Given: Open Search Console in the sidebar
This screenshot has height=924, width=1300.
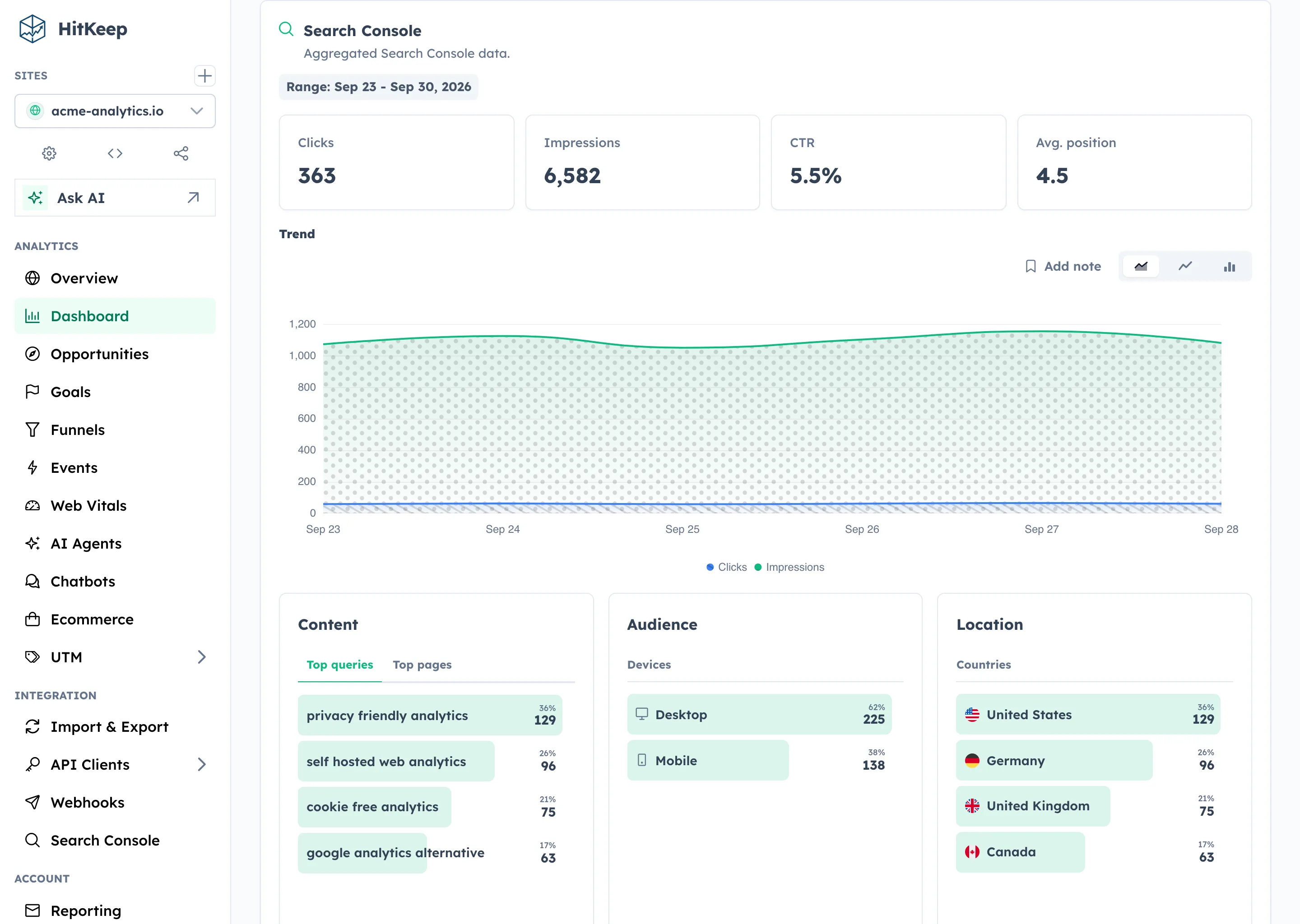Looking at the screenshot, I should pyautogui.click(x=115, y=841).
